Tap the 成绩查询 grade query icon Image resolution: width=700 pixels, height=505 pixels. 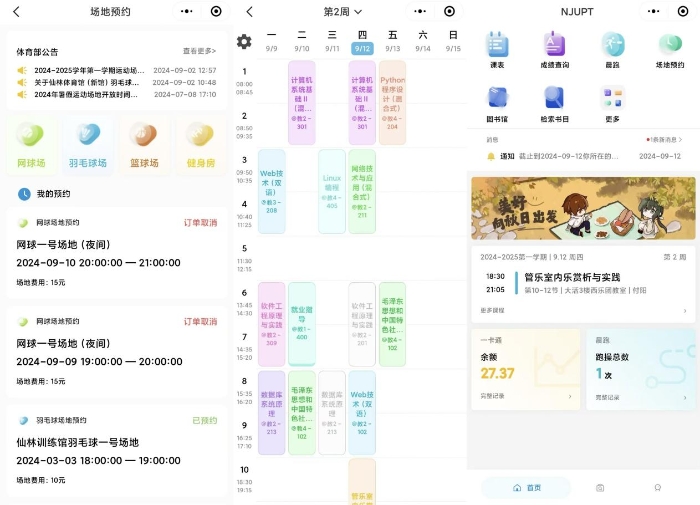pos(555,47)
